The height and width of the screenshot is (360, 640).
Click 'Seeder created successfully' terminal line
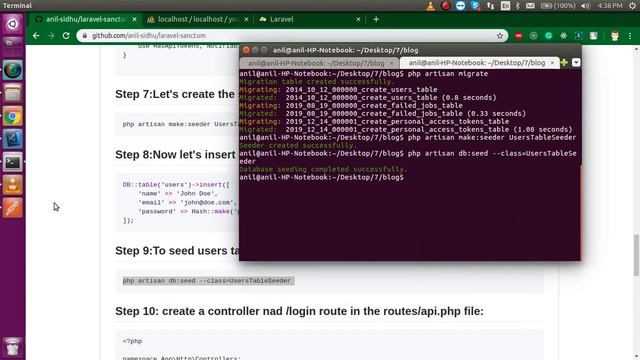click(298, 145)
